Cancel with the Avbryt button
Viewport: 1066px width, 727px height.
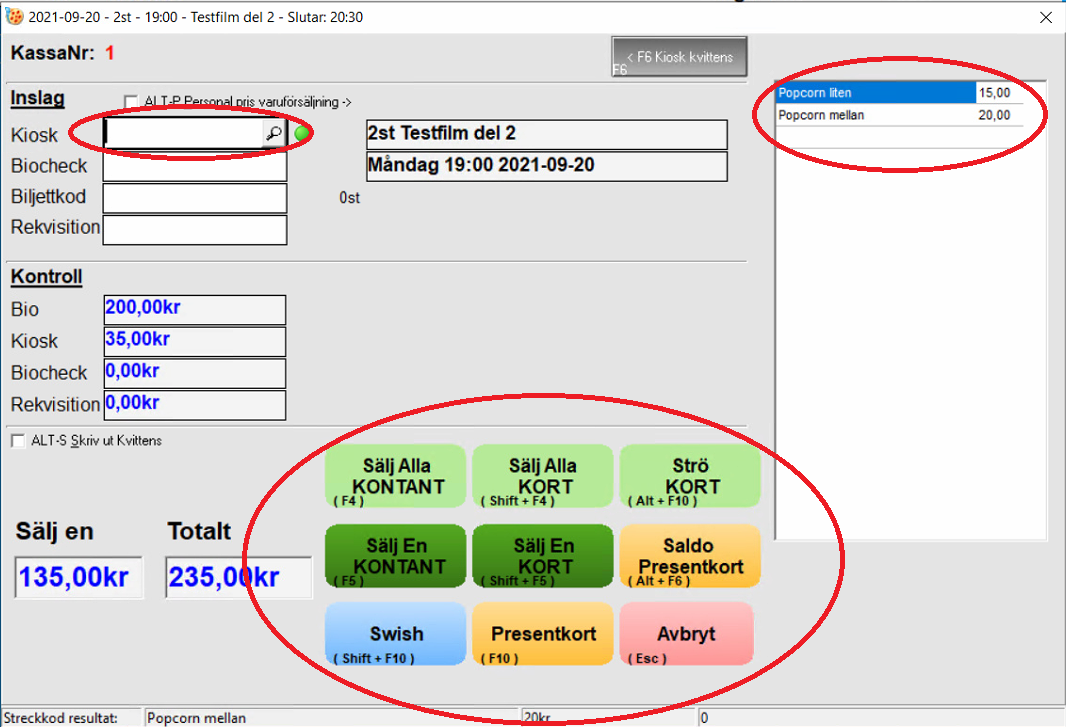point(687,635)
